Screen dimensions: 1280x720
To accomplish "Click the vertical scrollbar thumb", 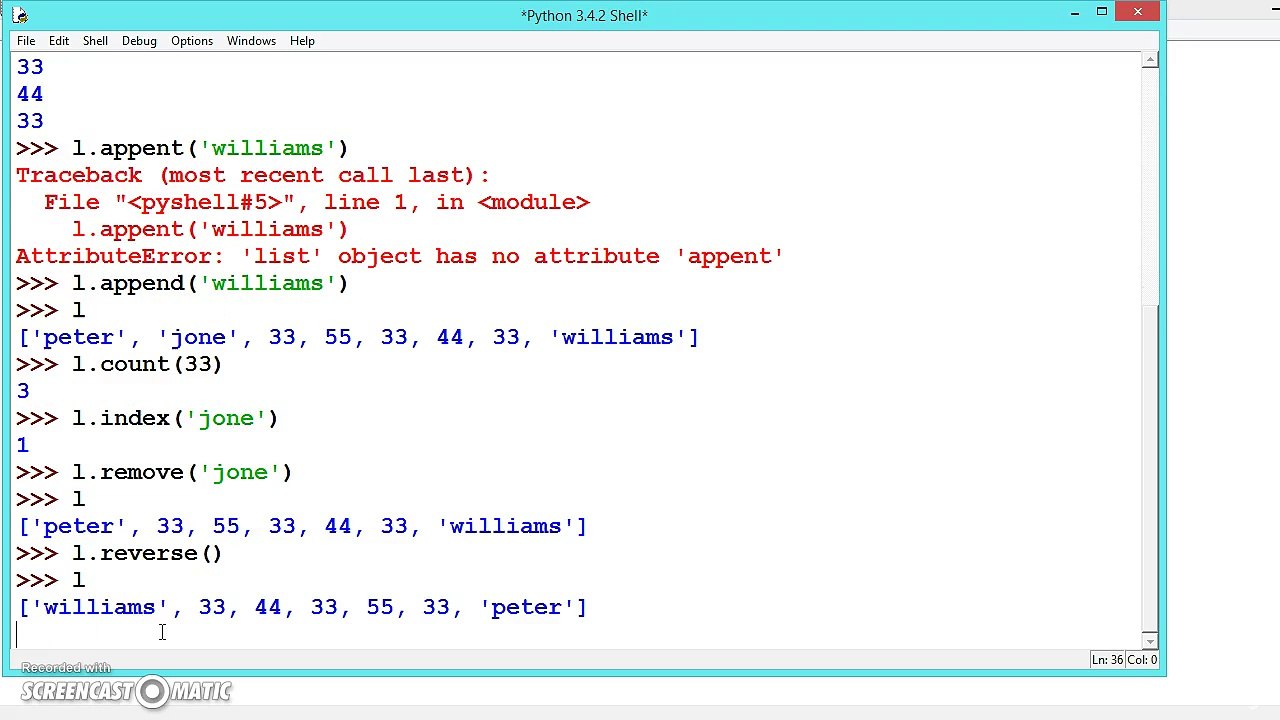I will click(x=1150, y=466).
